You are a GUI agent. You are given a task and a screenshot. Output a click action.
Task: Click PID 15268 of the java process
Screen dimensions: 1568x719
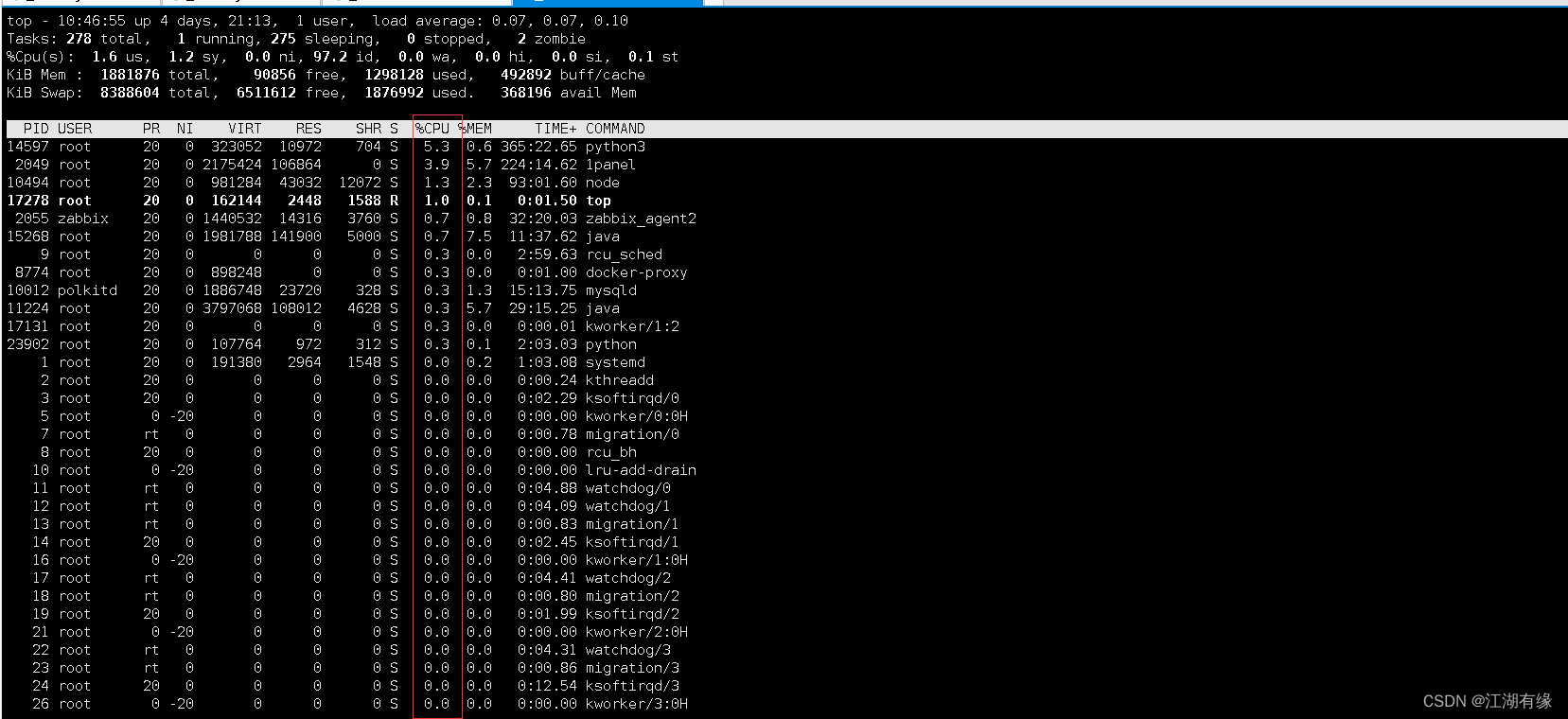tap(27, 237)
